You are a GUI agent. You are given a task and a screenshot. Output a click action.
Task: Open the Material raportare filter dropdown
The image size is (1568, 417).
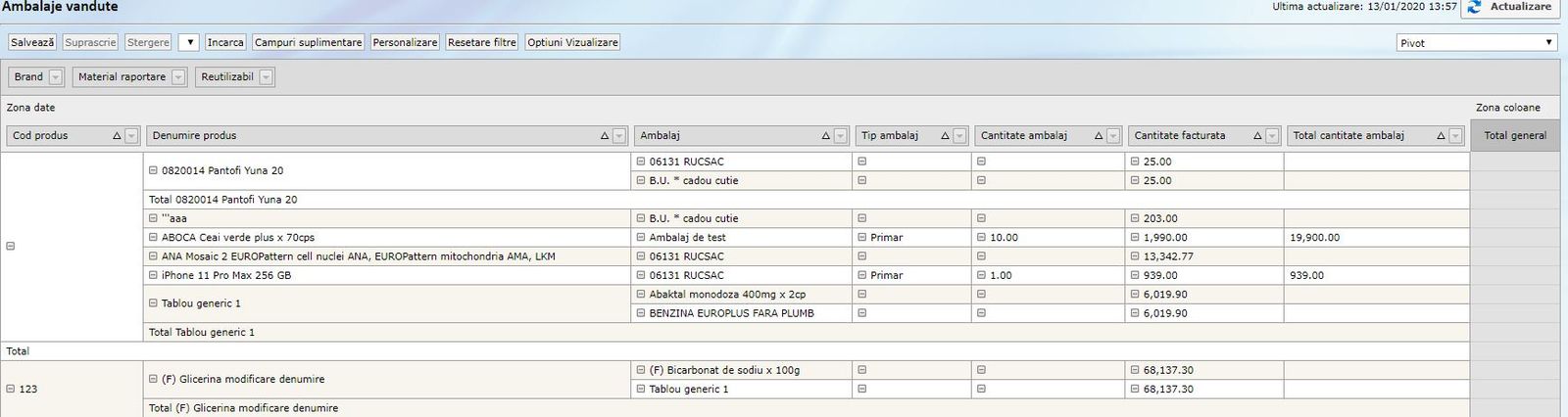coord(177,77)
